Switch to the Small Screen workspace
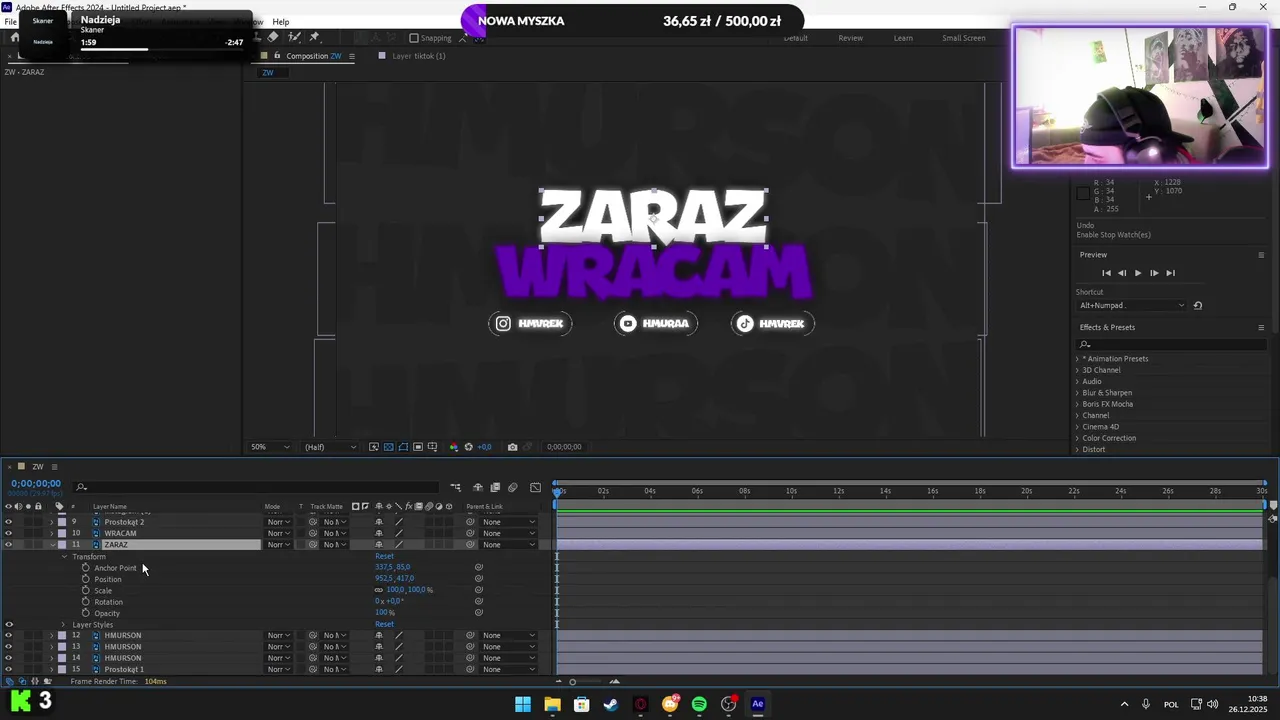This screenshot has height=720, width=1280. click(964, 38)
